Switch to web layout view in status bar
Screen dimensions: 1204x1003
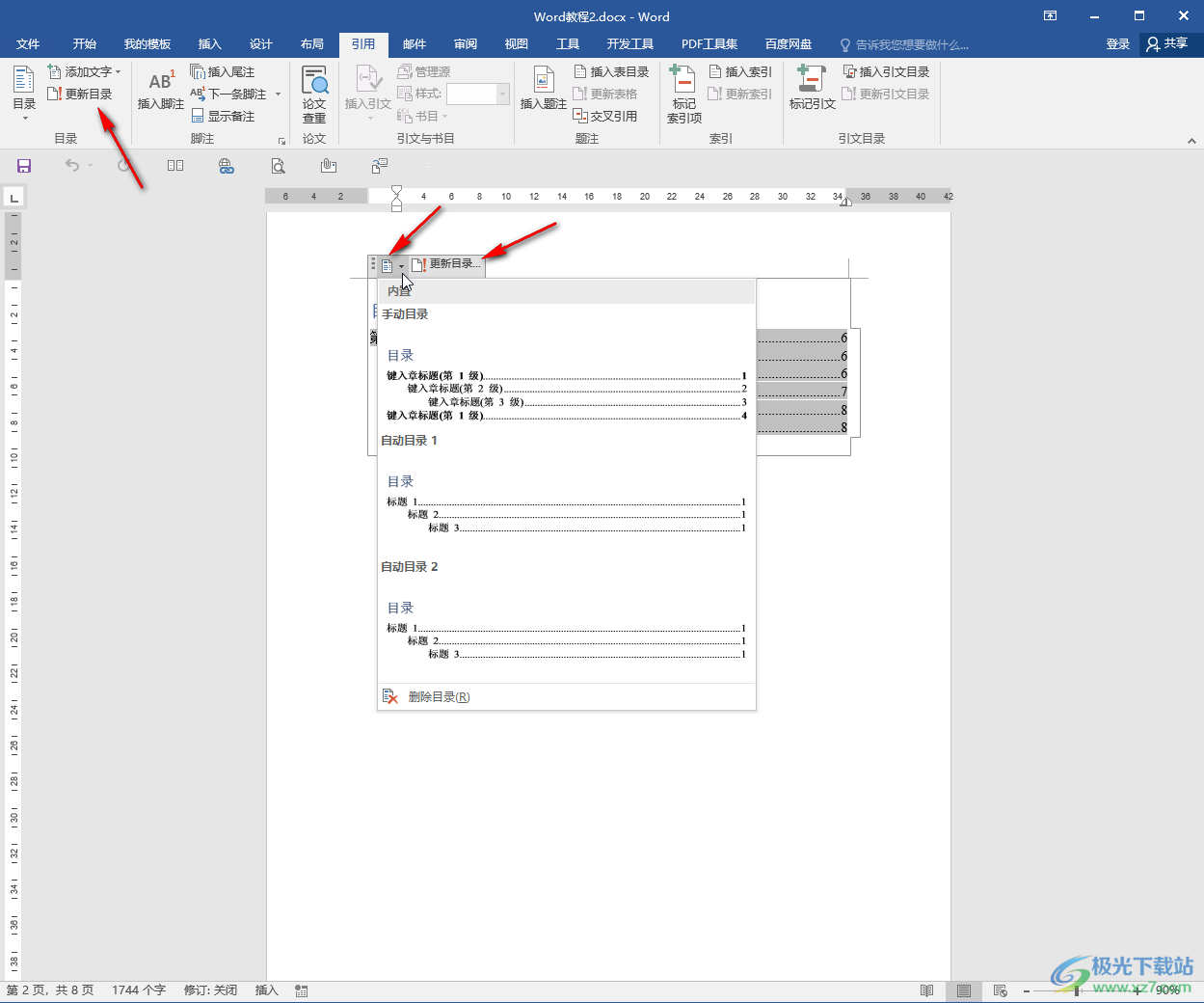[x=1001, y=990]
